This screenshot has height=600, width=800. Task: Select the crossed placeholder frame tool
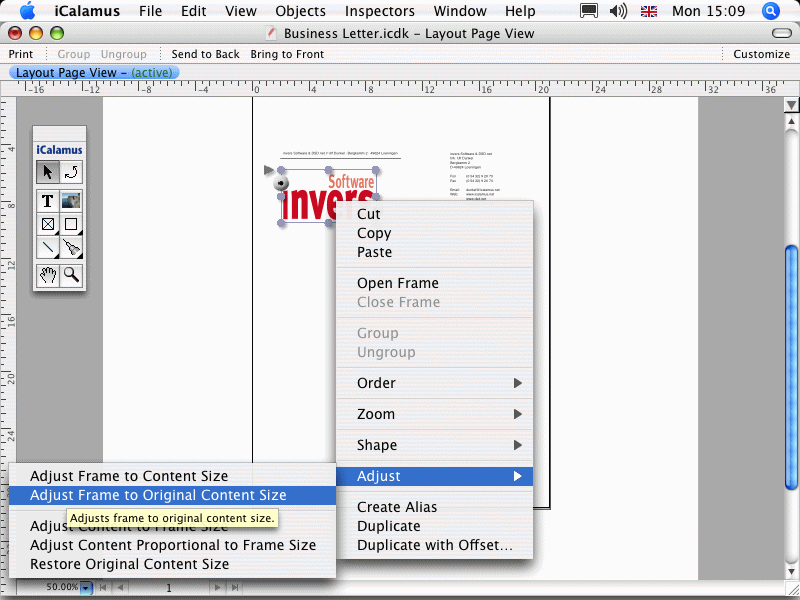point(48,224)
